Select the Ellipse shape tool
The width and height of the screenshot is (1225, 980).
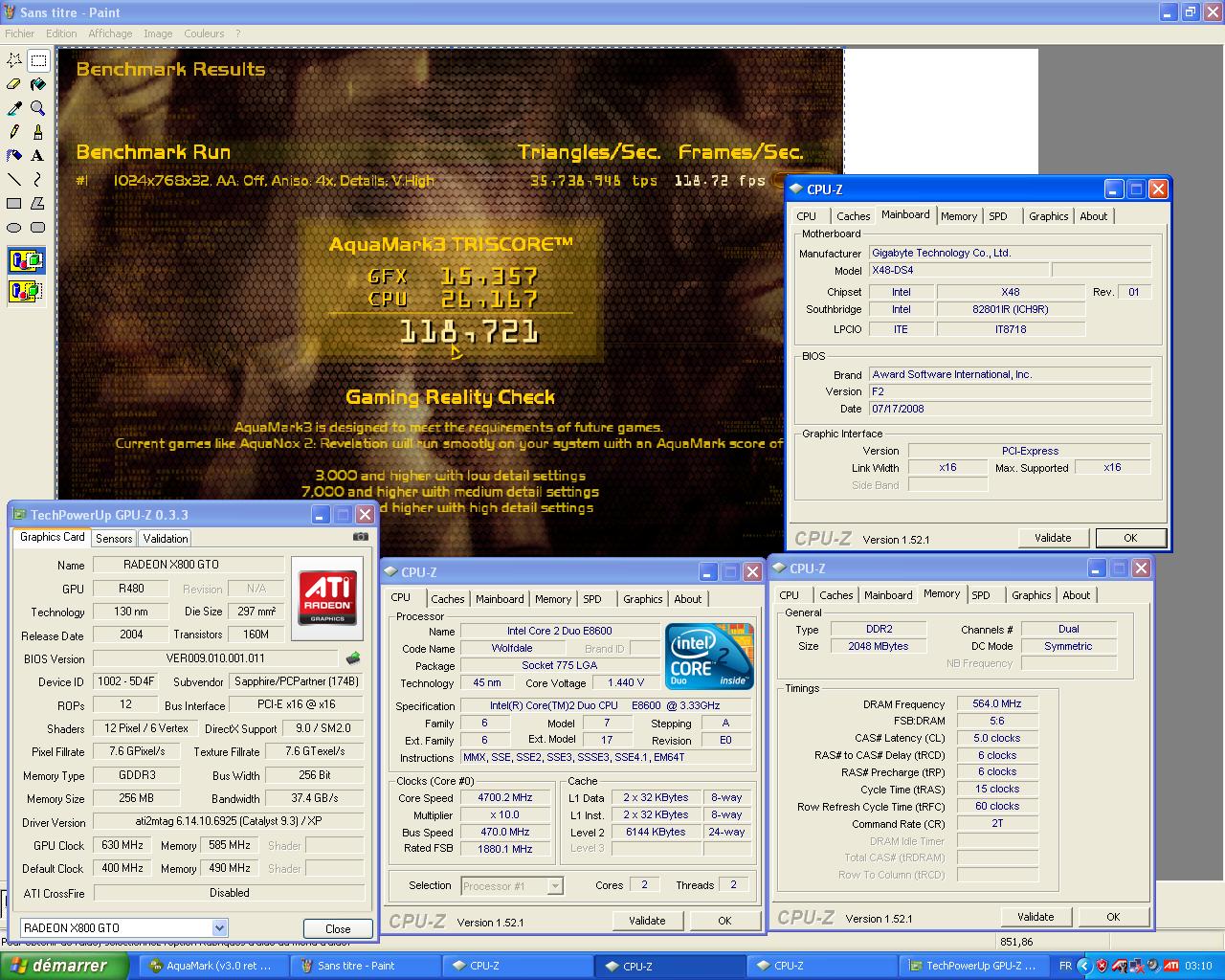14,227
